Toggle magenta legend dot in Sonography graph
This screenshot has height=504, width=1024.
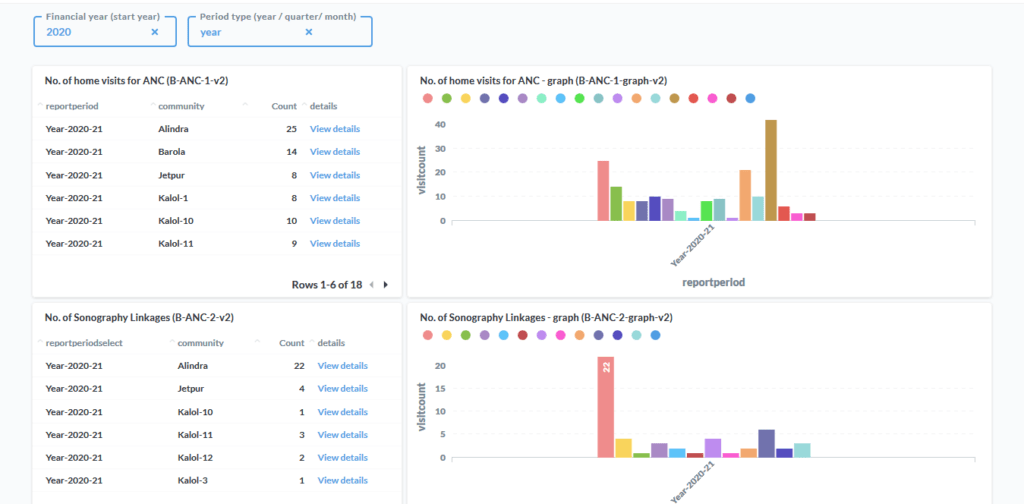560,335
